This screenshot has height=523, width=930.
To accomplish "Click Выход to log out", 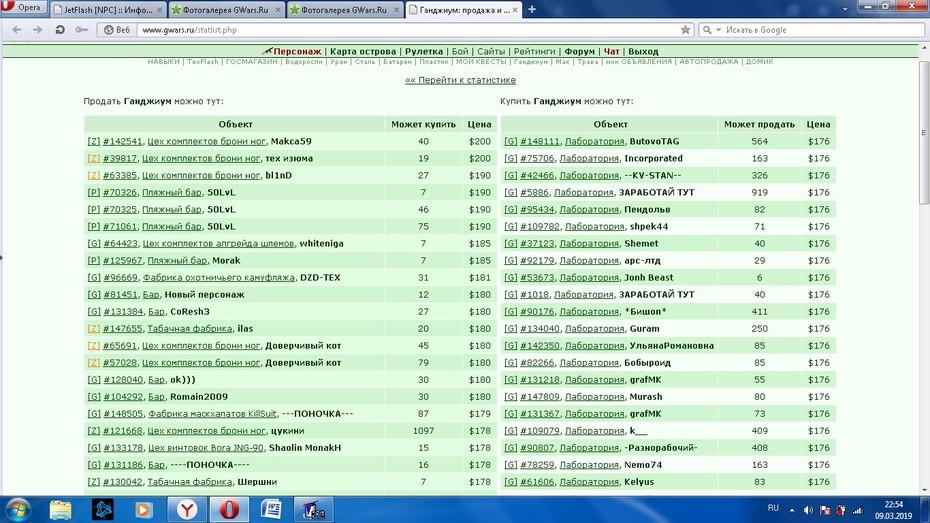I will 643,52.
